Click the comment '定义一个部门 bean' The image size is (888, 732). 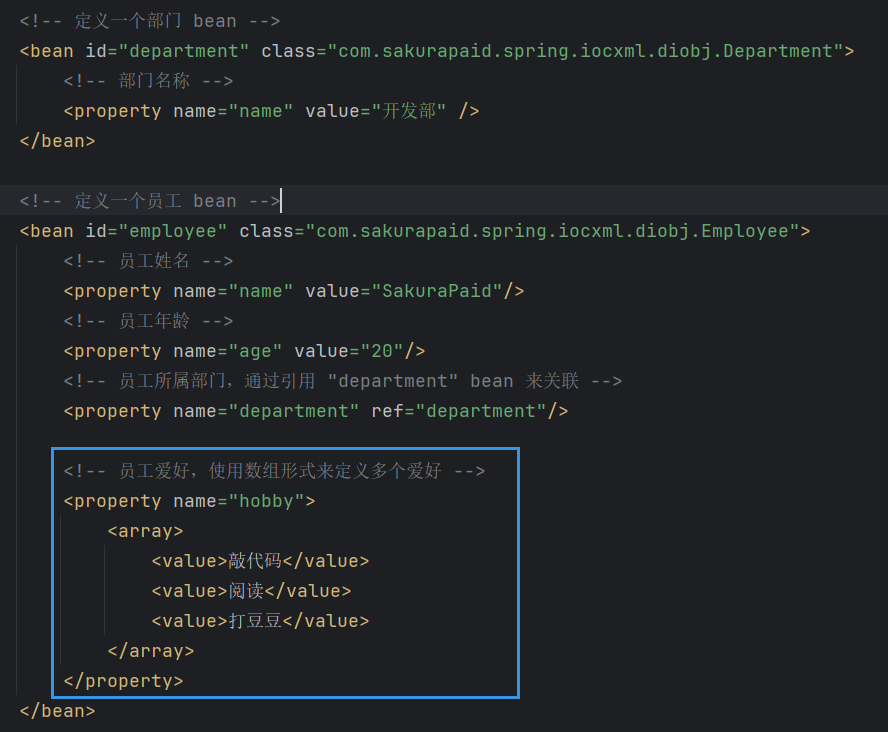click(x=150, y=21)
